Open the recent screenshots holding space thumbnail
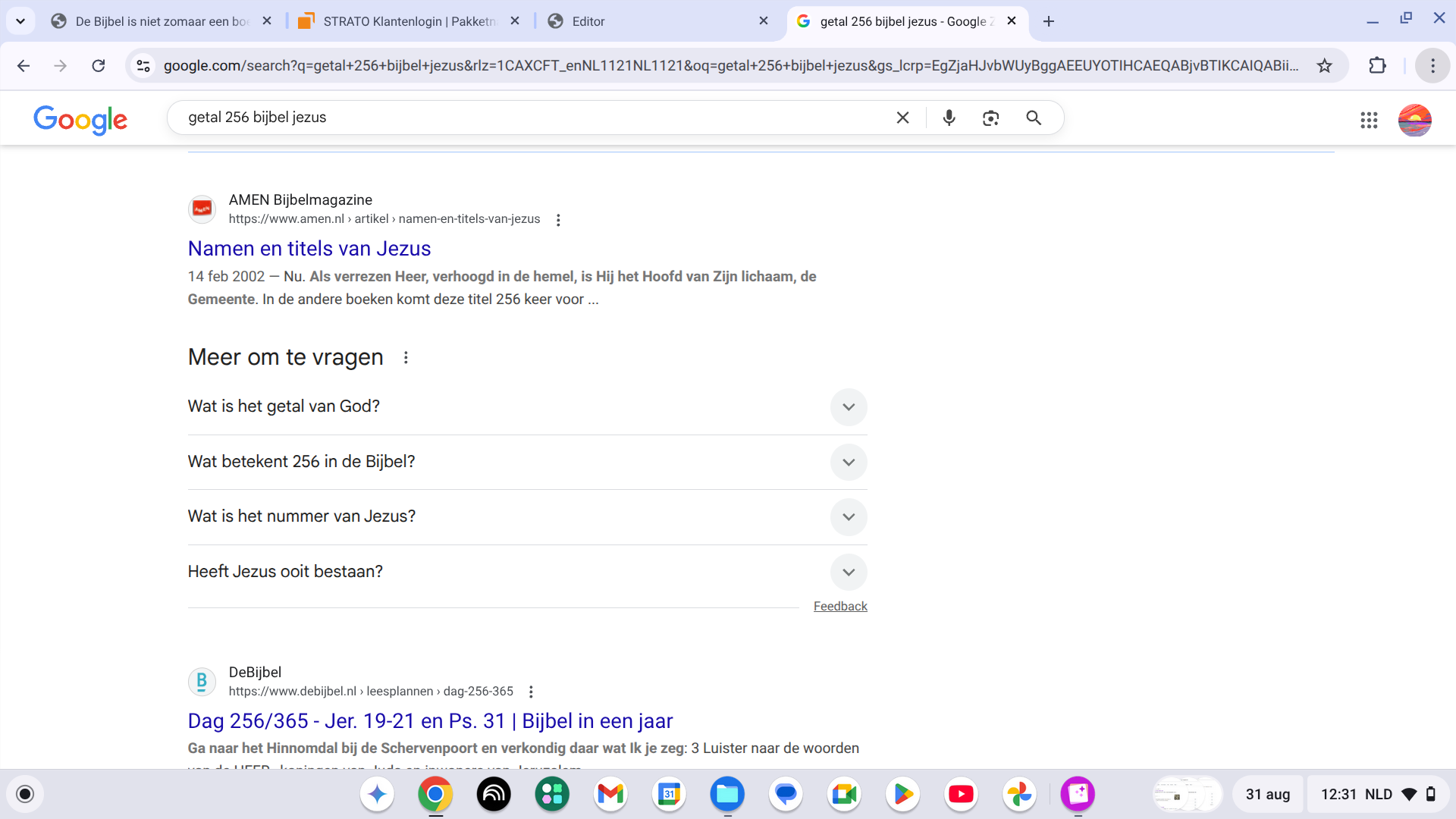This screenshot has width=1456, height=819. coord(1188,794)
